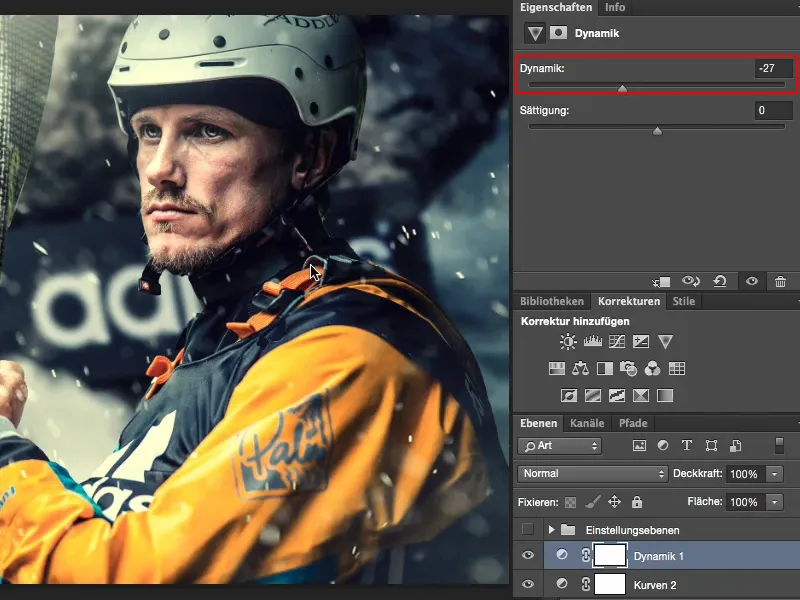Click the Sättigung slider handle
Viewport: 800px width, 600px height.
pos(657,130)
